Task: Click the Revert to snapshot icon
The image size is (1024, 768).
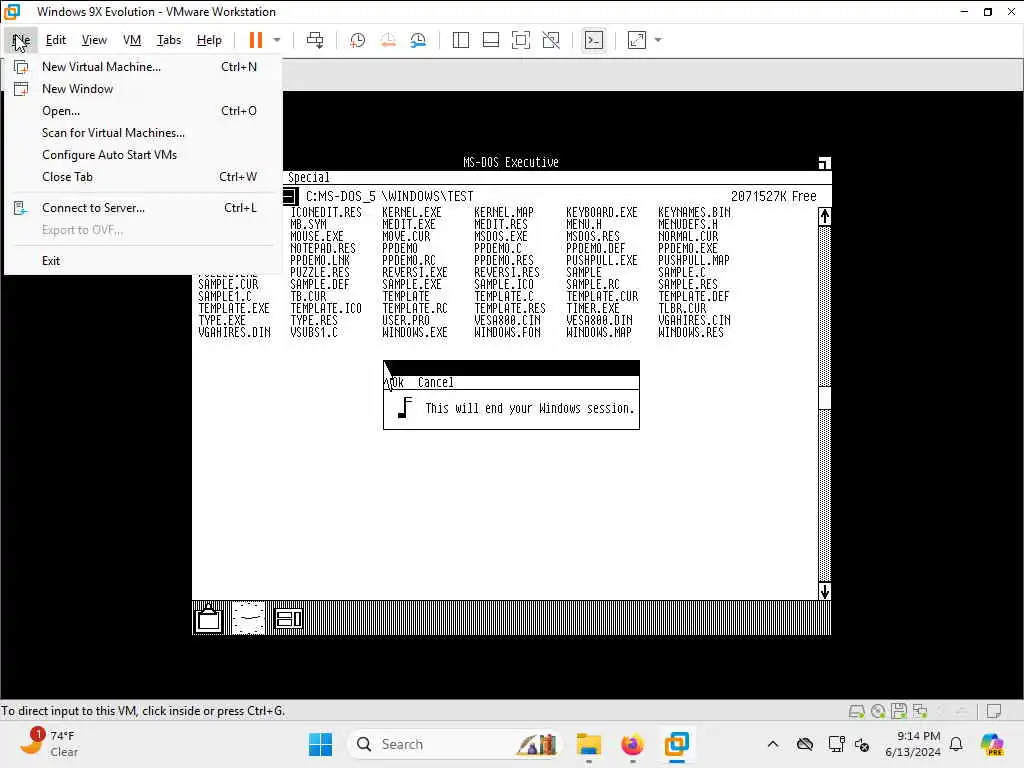Action: (x=388, y=40)
